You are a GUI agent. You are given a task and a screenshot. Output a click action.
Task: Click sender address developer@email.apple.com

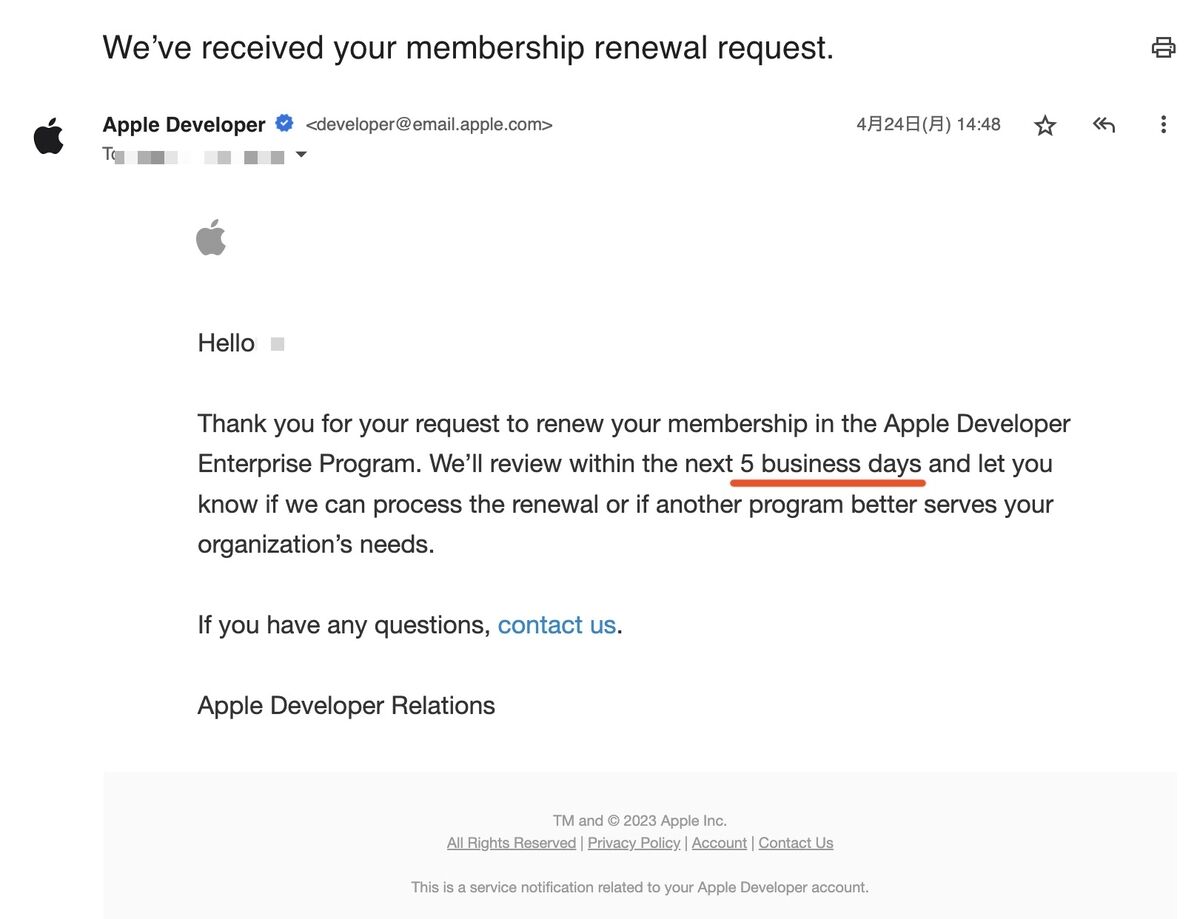[429, 125]
